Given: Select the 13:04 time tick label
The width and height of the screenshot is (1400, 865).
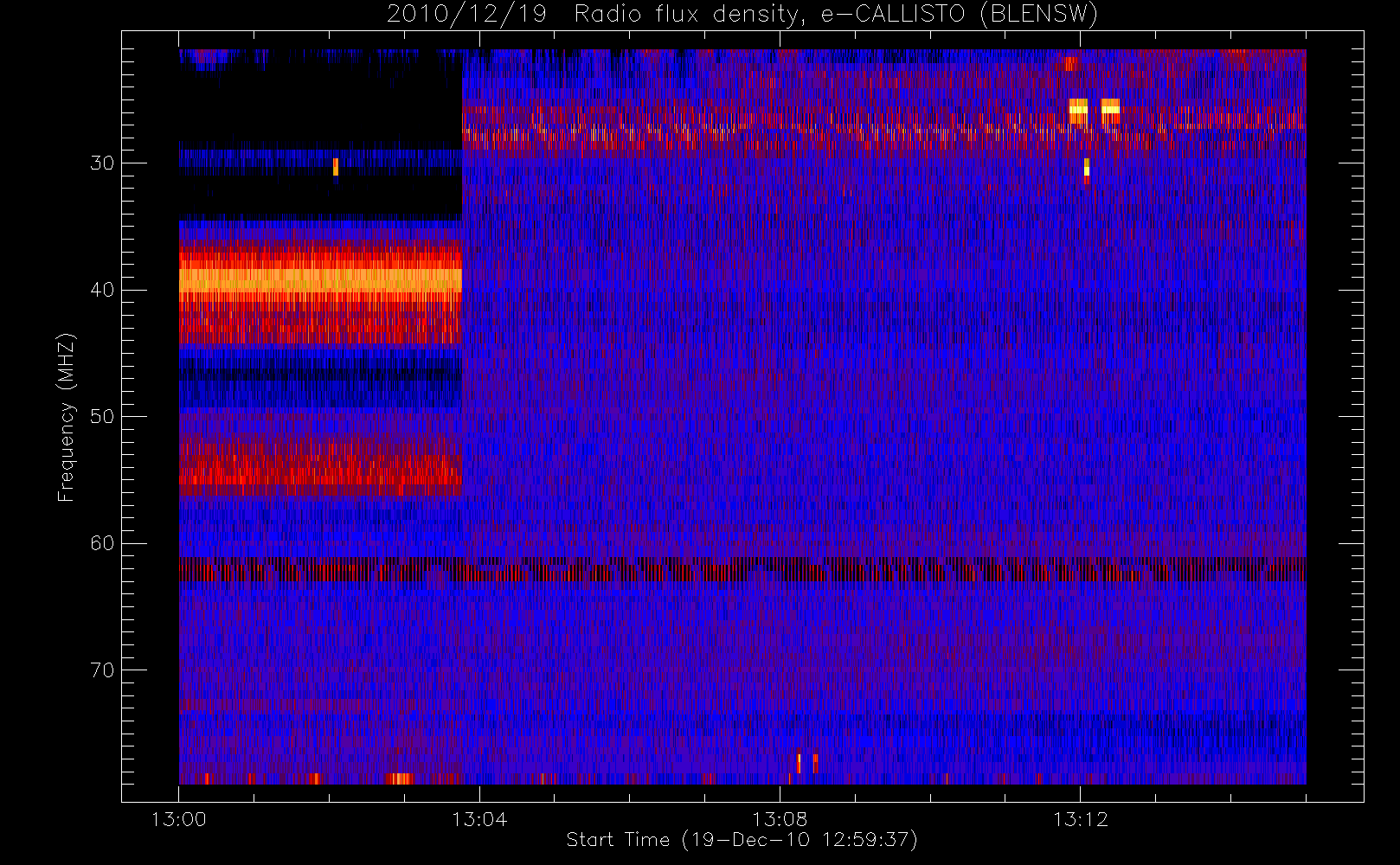Looking at the screenshot, I should tap(479, 819).
